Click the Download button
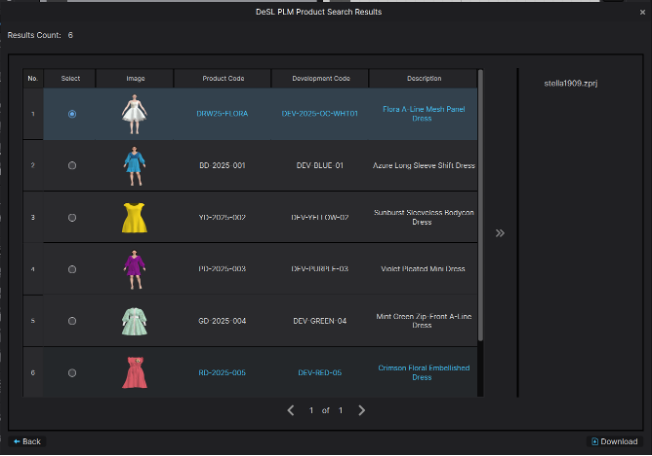Screen dimensions: 652x456 (x=614, y=441)
